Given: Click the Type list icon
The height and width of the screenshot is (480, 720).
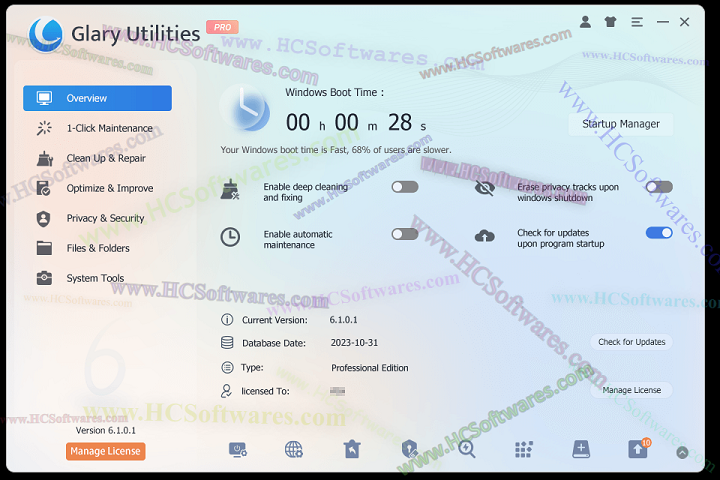Looking at the screenshot, I should coord(227,367).
